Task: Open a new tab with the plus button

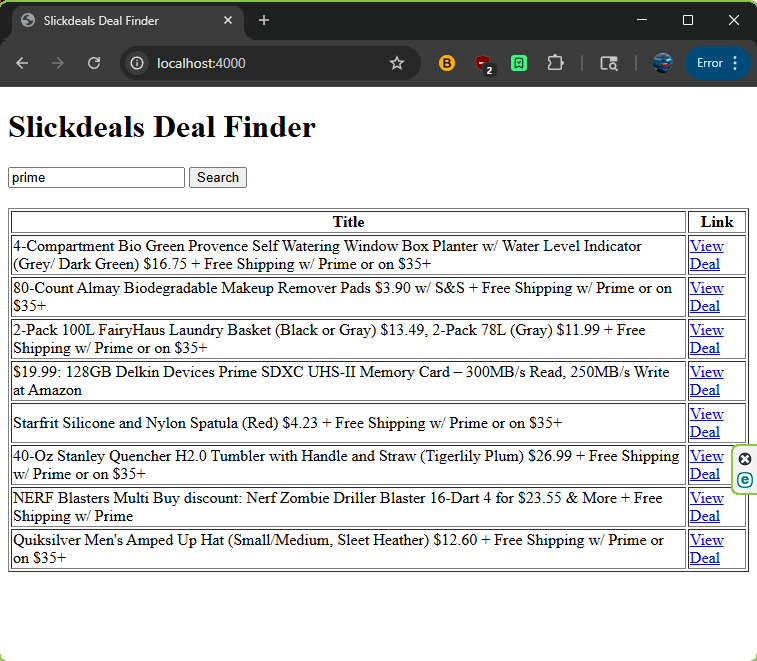Action: coord(264,20)
